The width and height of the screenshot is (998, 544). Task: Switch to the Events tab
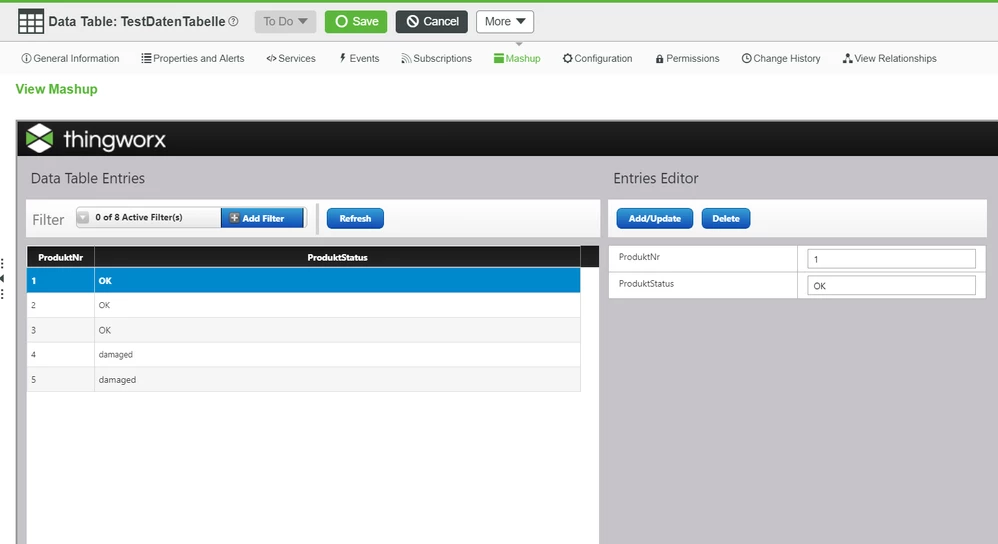pos(359,59)
